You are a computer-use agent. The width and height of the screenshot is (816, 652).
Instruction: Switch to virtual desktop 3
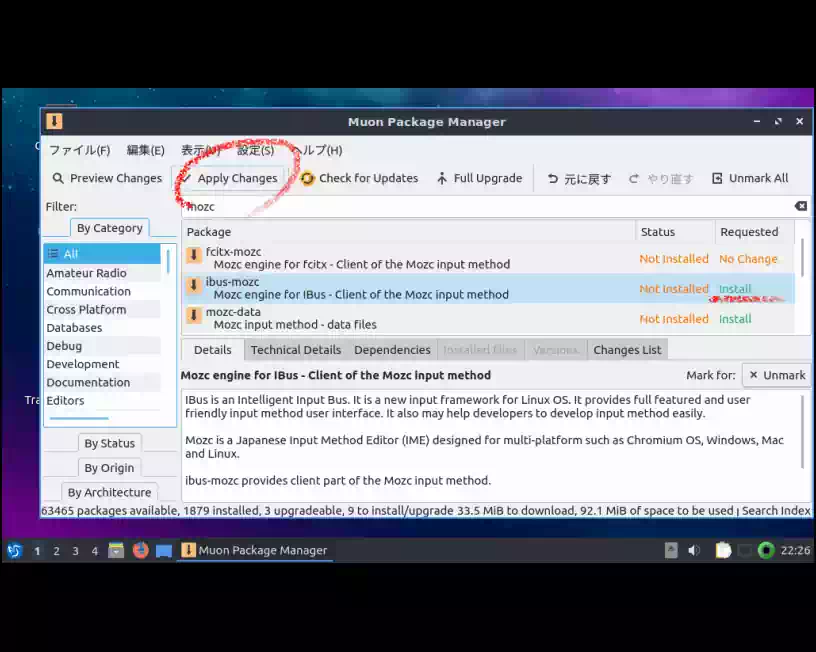click(75, 551)
